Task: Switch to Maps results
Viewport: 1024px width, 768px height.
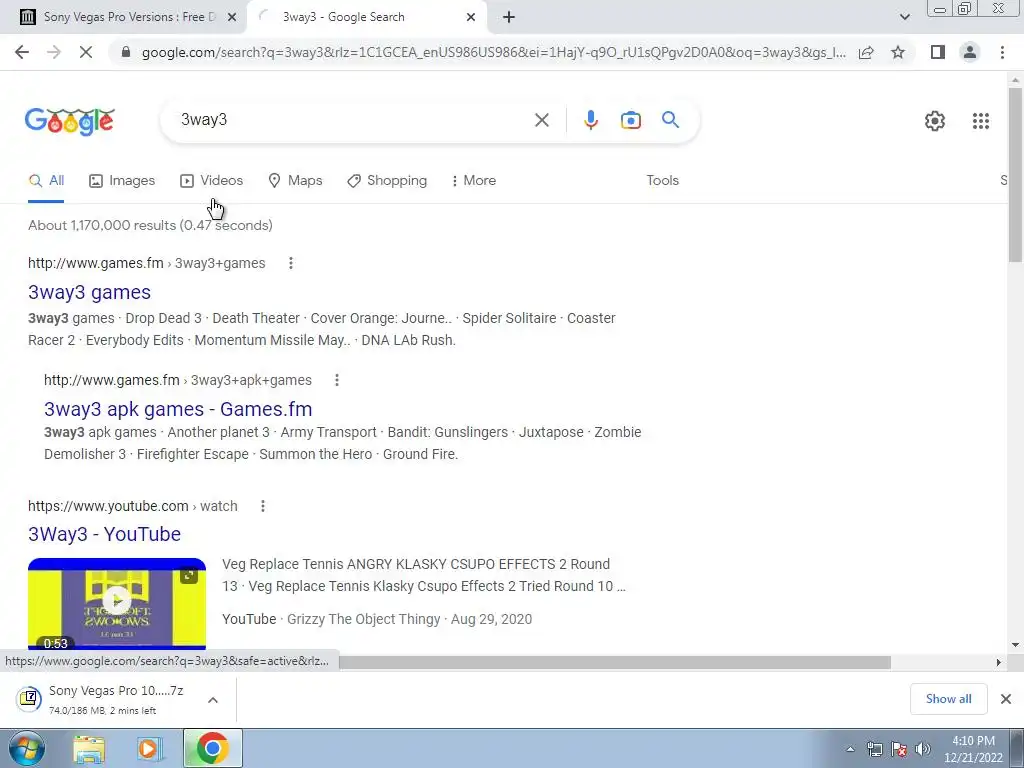Action: point(295,181)
